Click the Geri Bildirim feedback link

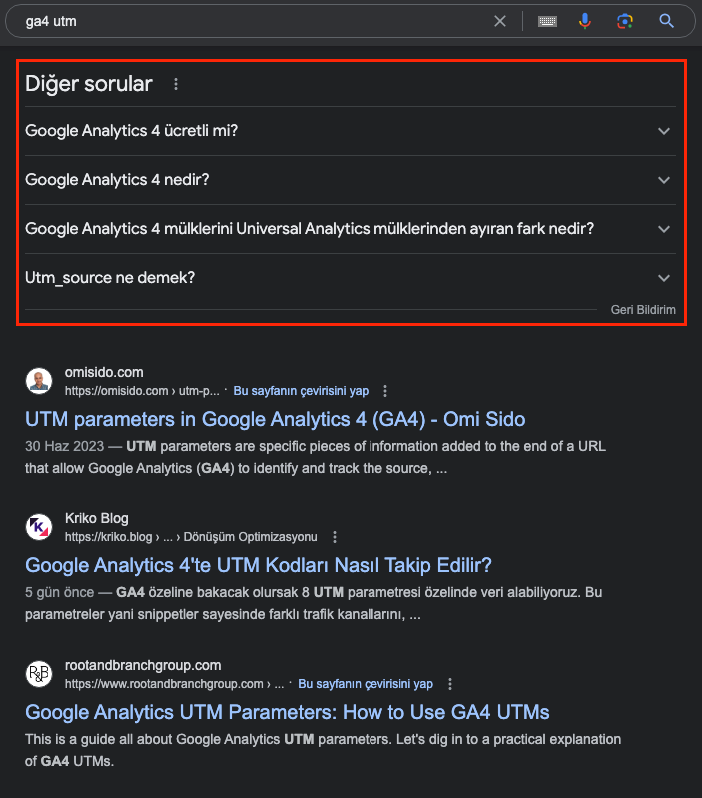point(643,310)
